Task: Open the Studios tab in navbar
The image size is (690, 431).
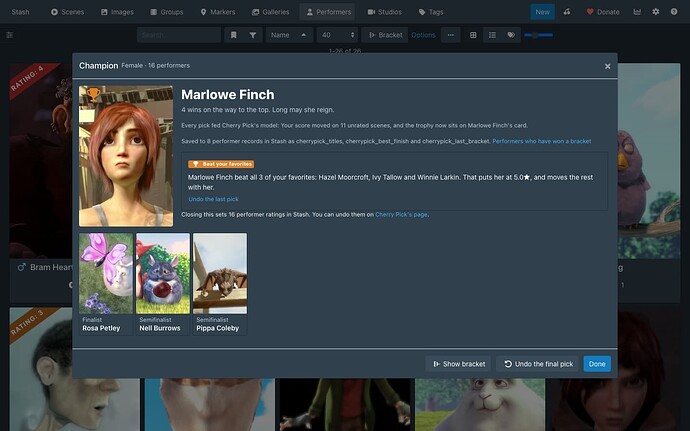Action: click(x=384, y=12)
